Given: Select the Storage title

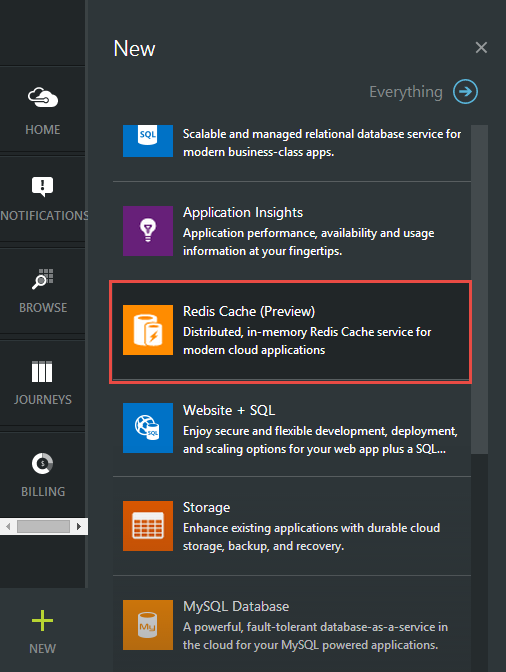Looking at the screenshot, I should pos(207,508).
